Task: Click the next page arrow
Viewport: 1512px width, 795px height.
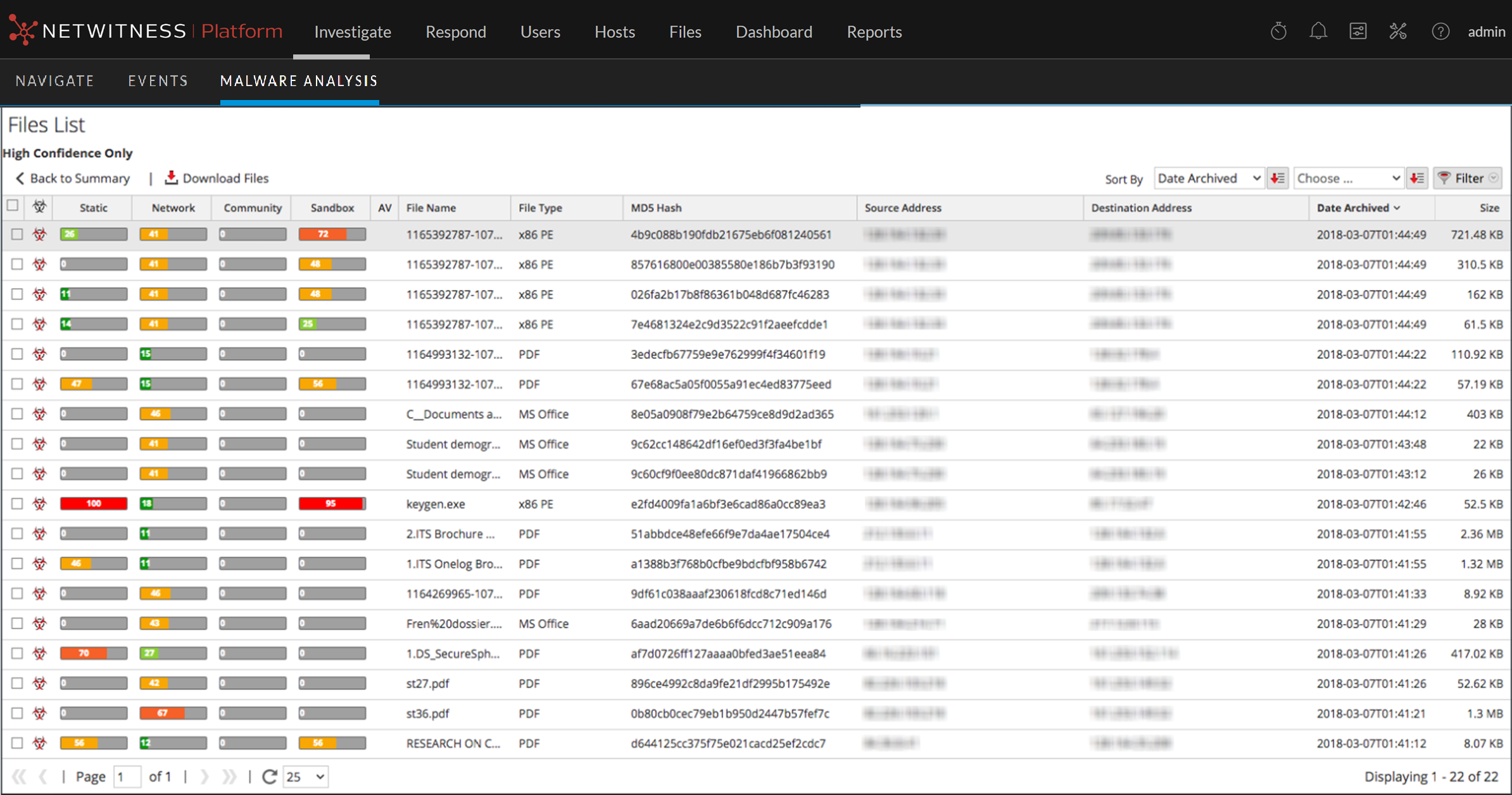Action: (x=205, y=776)
